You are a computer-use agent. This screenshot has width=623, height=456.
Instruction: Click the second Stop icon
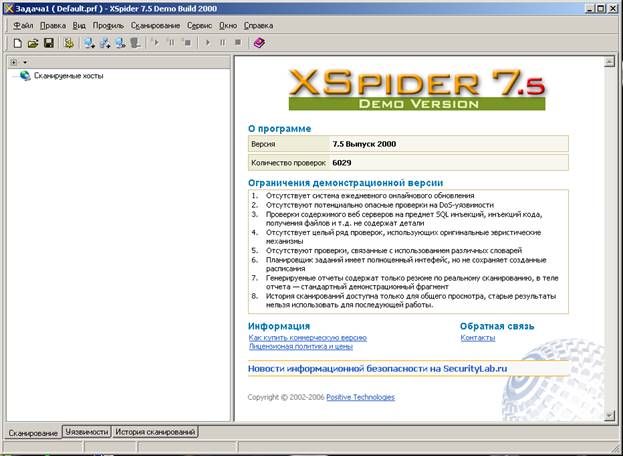tap(238, 43)
